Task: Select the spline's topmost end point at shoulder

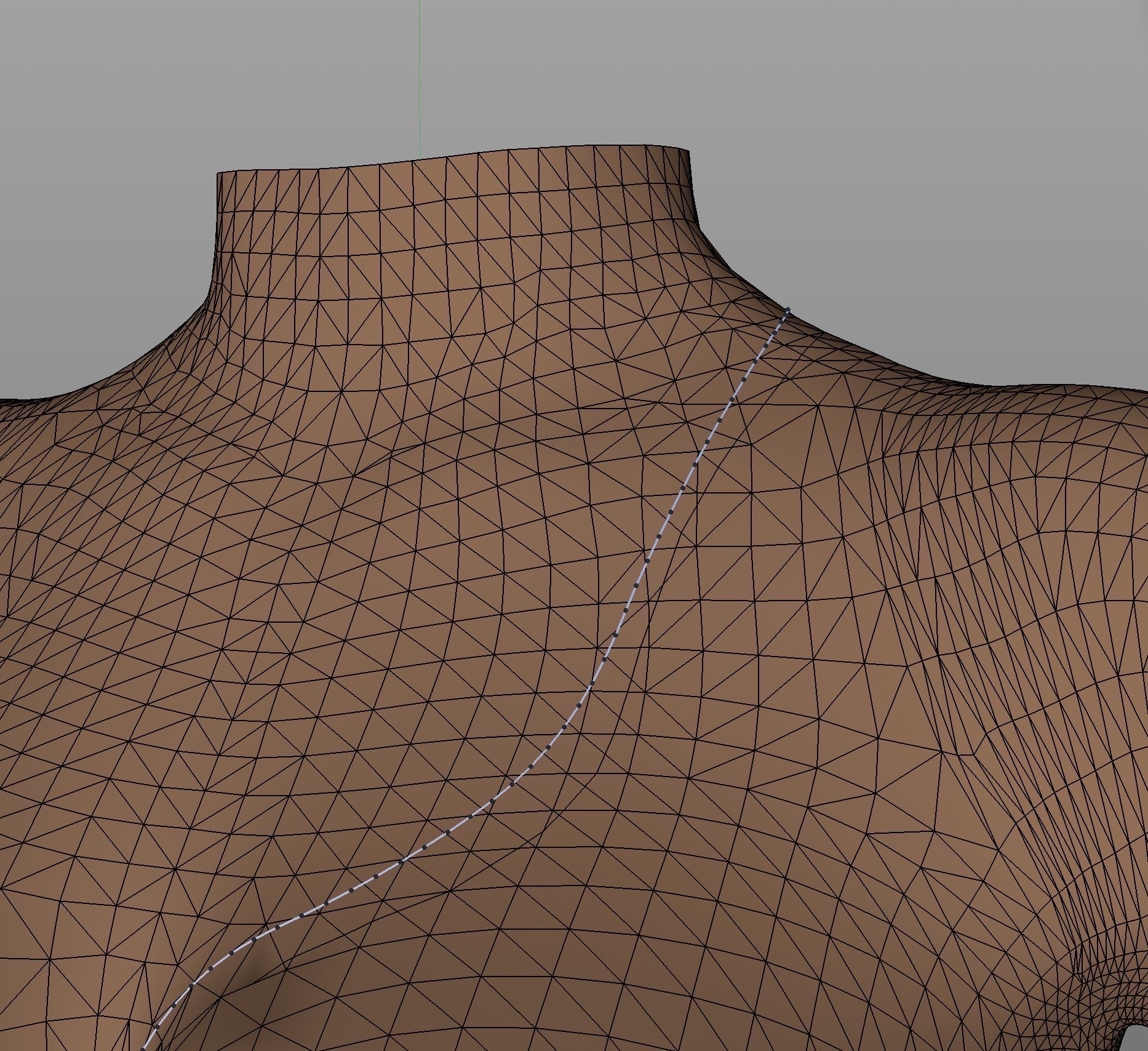Action: [x=788, y=311]
